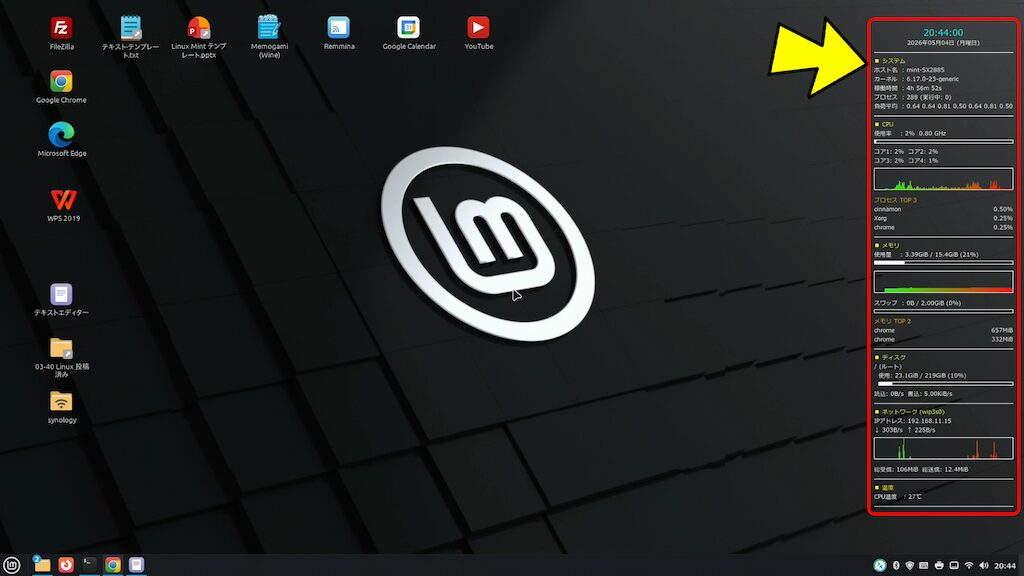Switch to Chrome in the taskbar
Viewport: 1024px width, 576px height.
113,565
